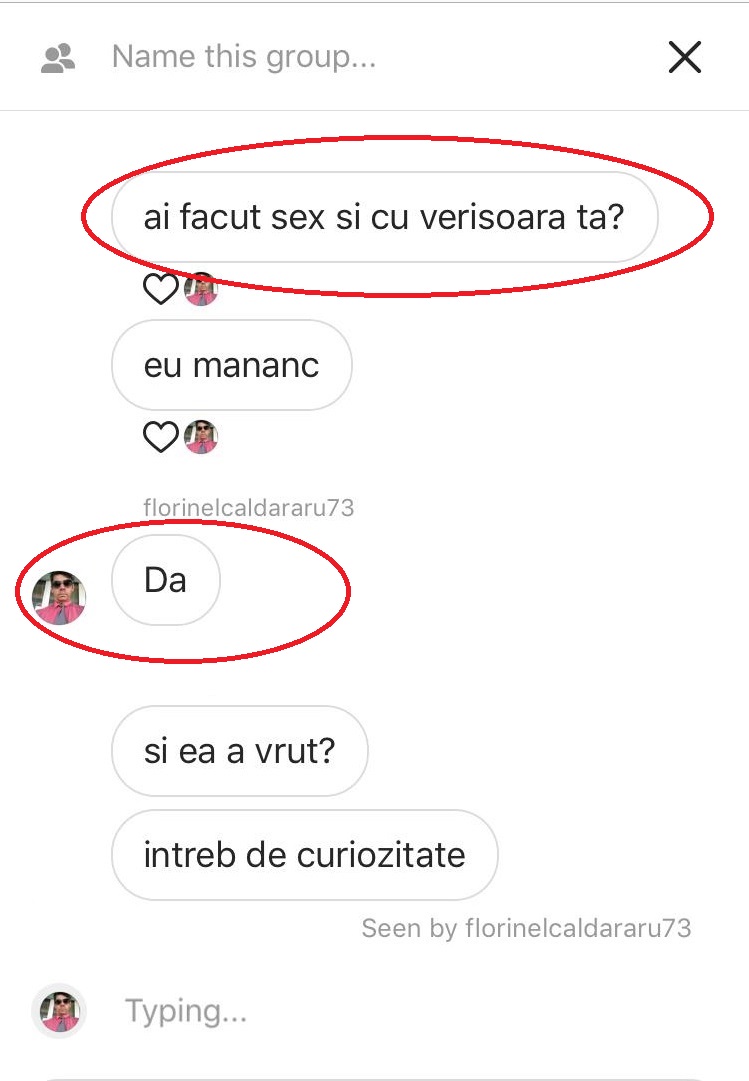Tap the heart icon below 'eu mananc'
The height and width of the screenshot is (1081, 749).
tap(160, 436)
